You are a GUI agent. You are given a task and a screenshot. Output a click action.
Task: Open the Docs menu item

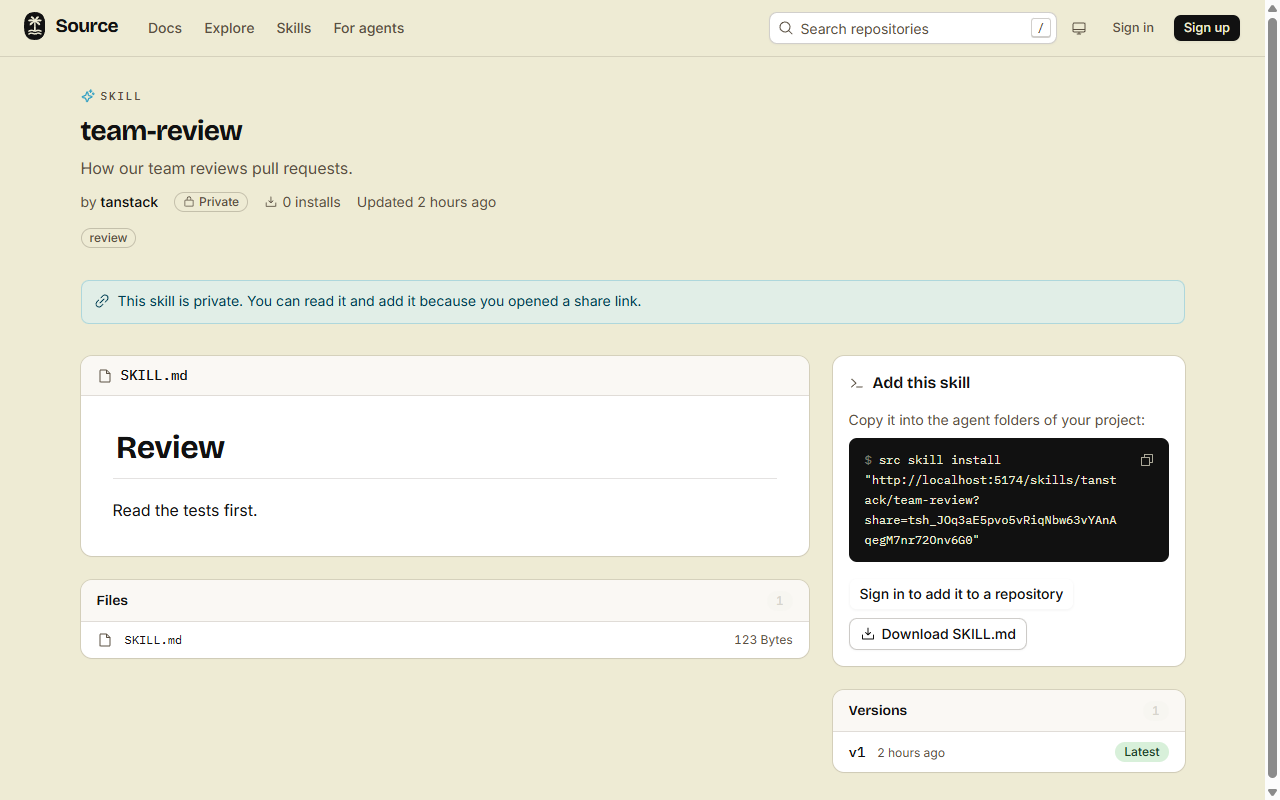[x=165, y=28]
